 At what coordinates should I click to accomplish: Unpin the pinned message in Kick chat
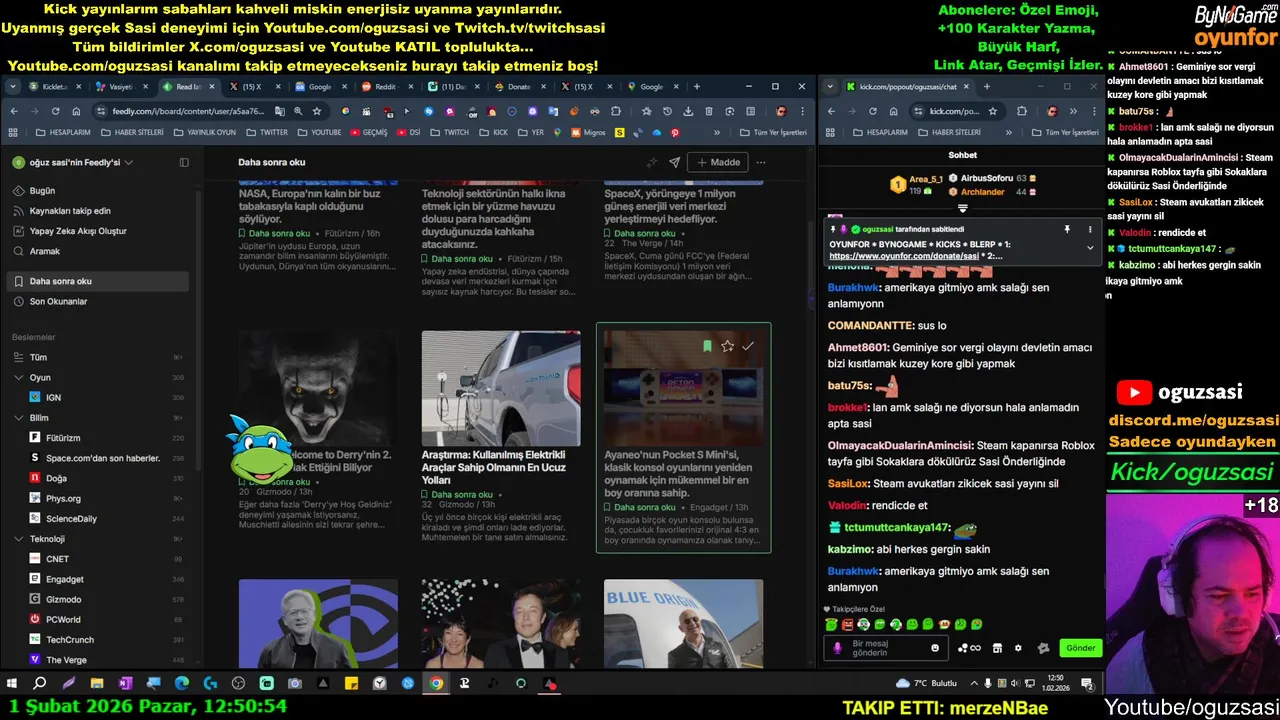pos(1067,229)
